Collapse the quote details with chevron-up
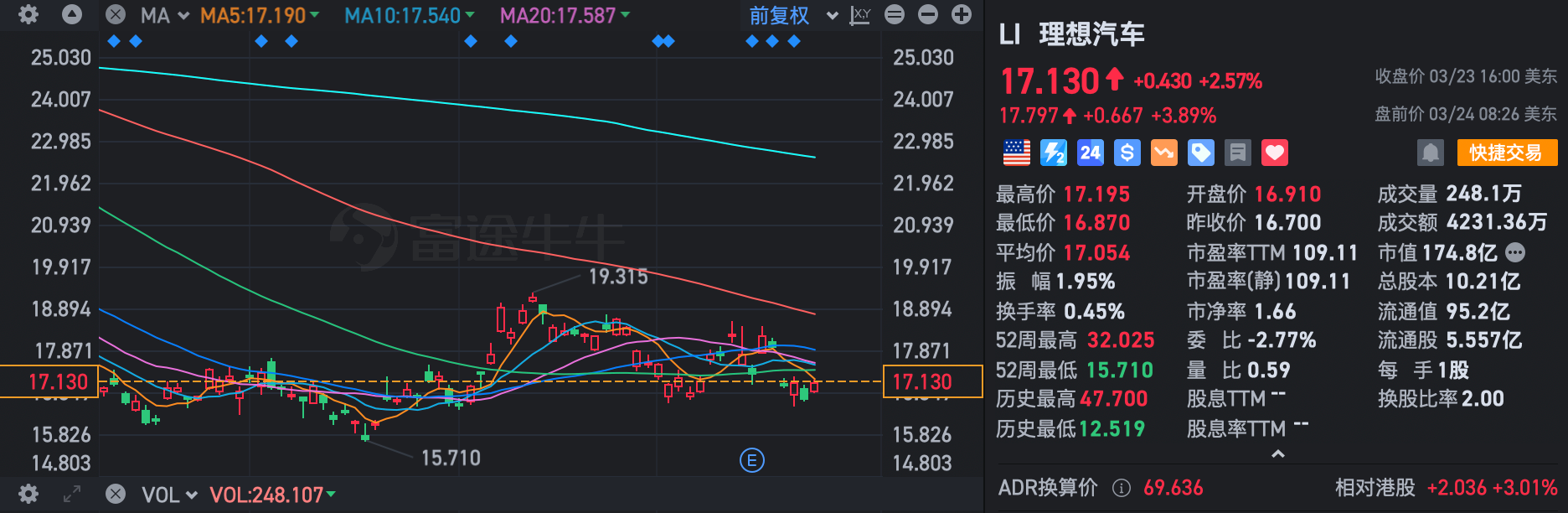Image resolution: width=1568 pixels, height=513 pixels. (1278, 454)
